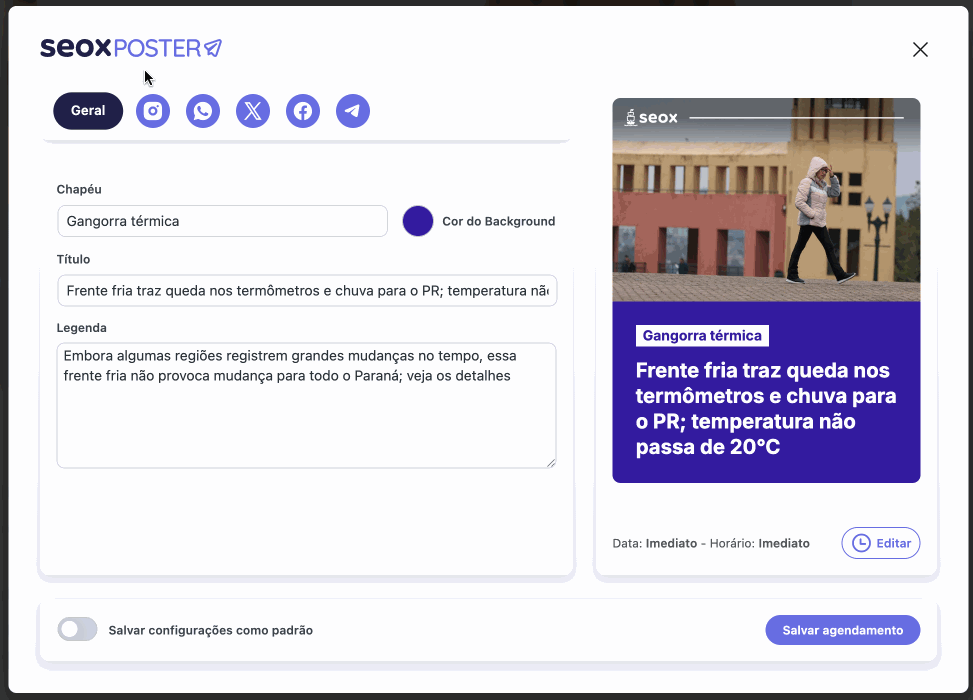The image size is (973, 700).
Task: Click inside the Título input field
Action: [x=307, y=291]
